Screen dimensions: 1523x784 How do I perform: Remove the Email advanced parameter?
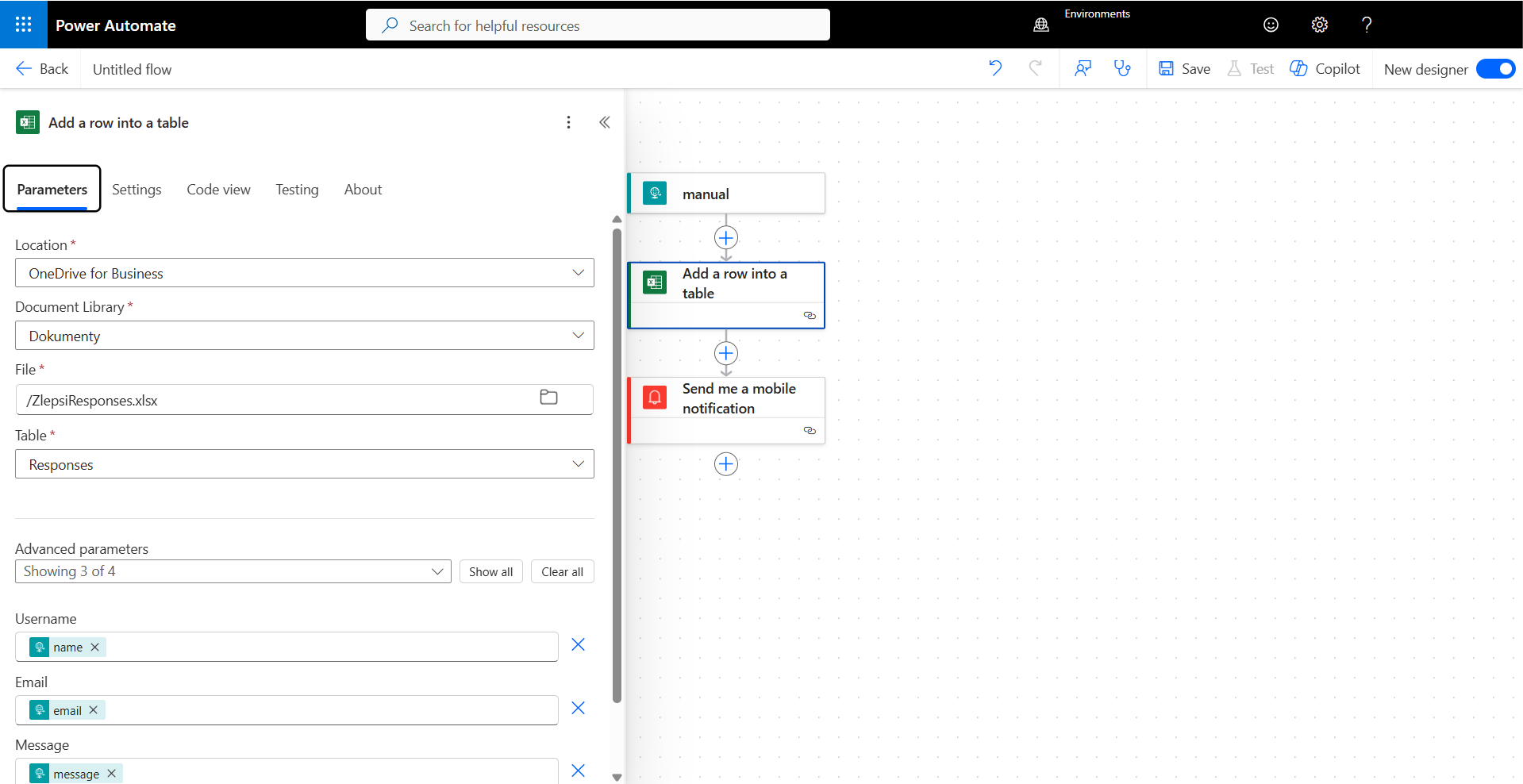point(578,708)
